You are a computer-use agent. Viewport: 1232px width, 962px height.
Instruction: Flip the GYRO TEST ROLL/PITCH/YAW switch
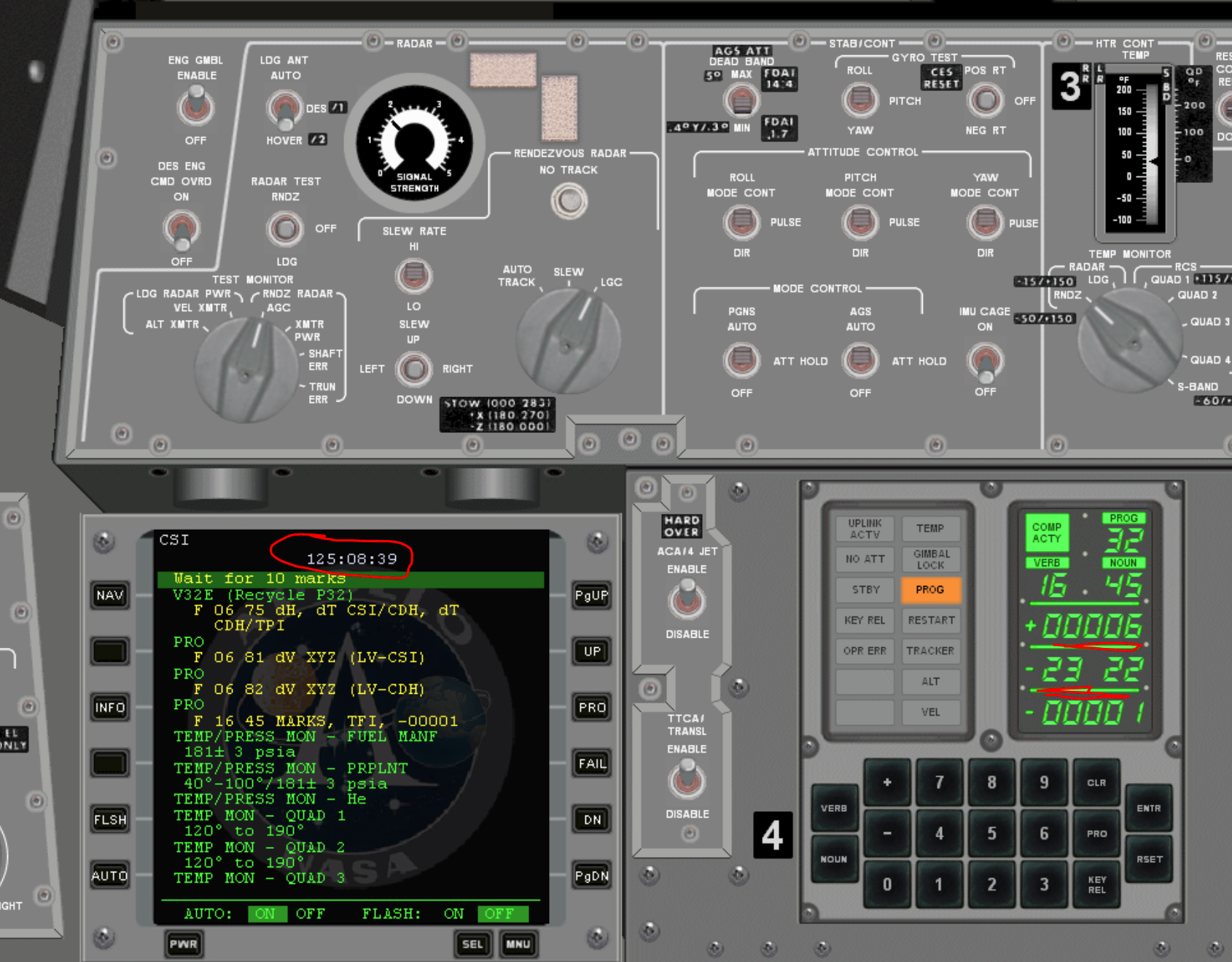pyautogui.click(x=860, y=100)
